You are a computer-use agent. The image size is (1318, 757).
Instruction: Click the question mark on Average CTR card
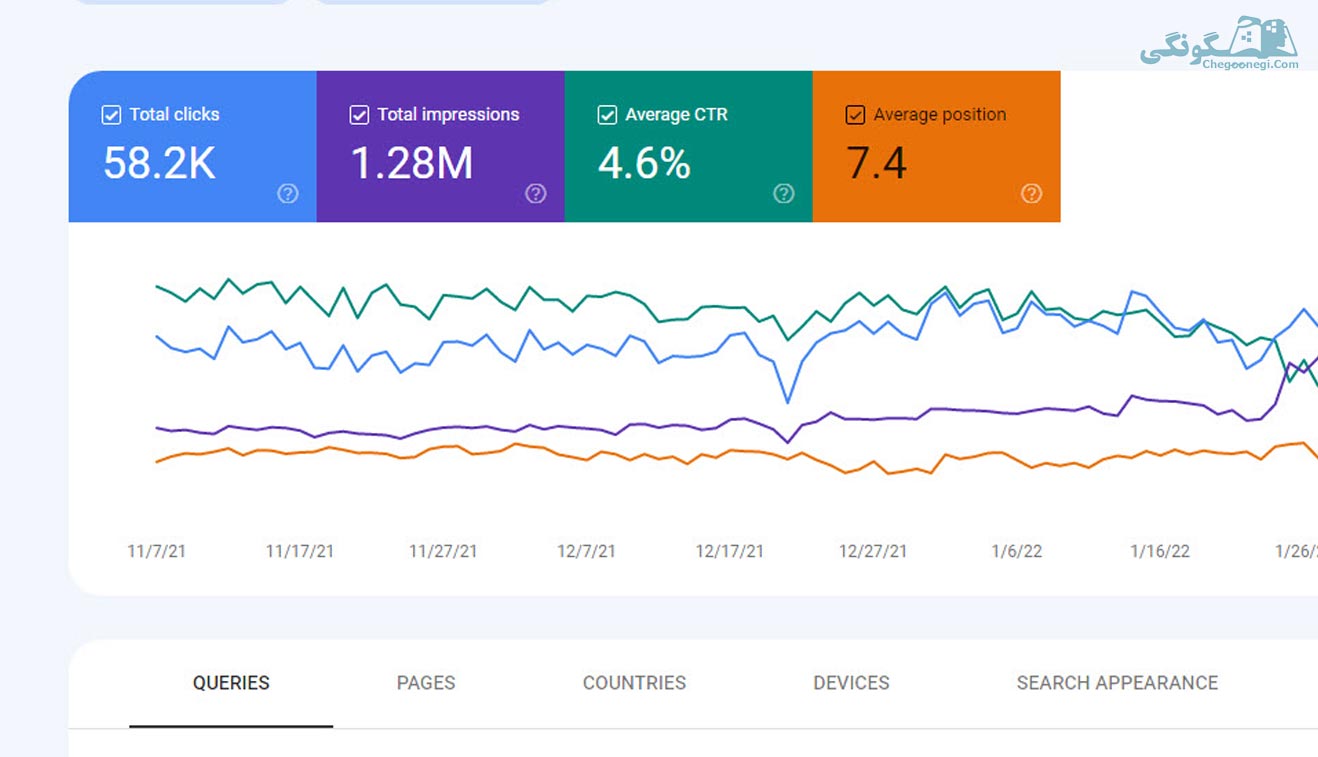tap(784, 194)
